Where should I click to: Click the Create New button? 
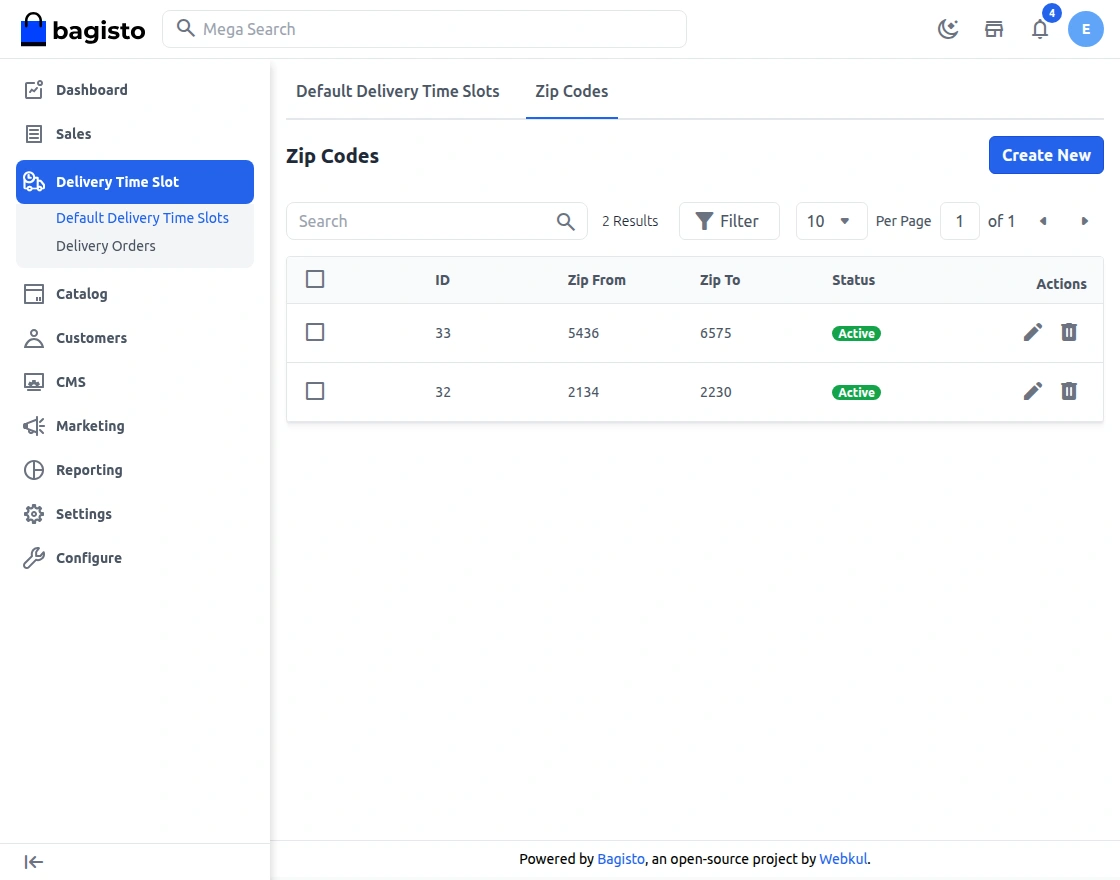point(1045,155)
